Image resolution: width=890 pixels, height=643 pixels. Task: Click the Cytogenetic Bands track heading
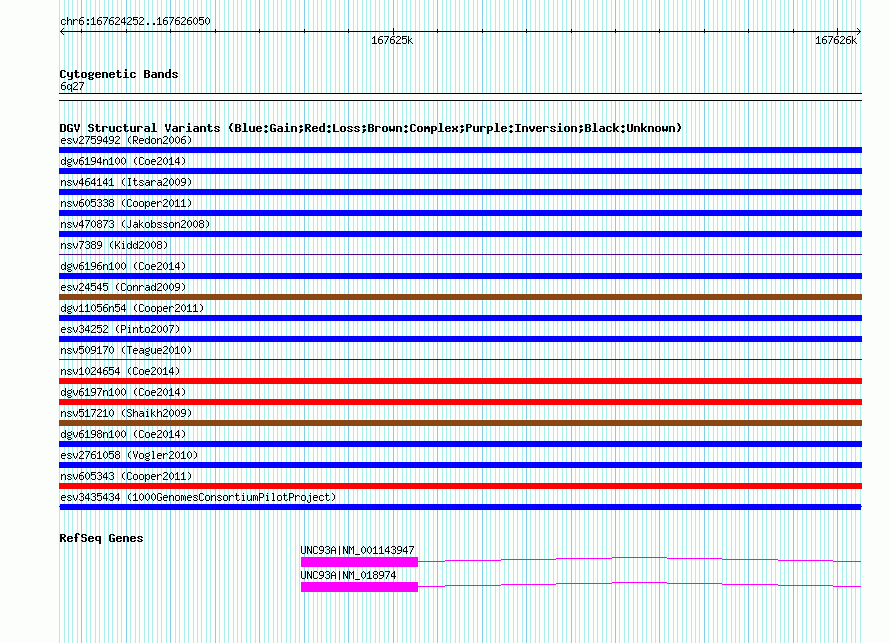119,74
